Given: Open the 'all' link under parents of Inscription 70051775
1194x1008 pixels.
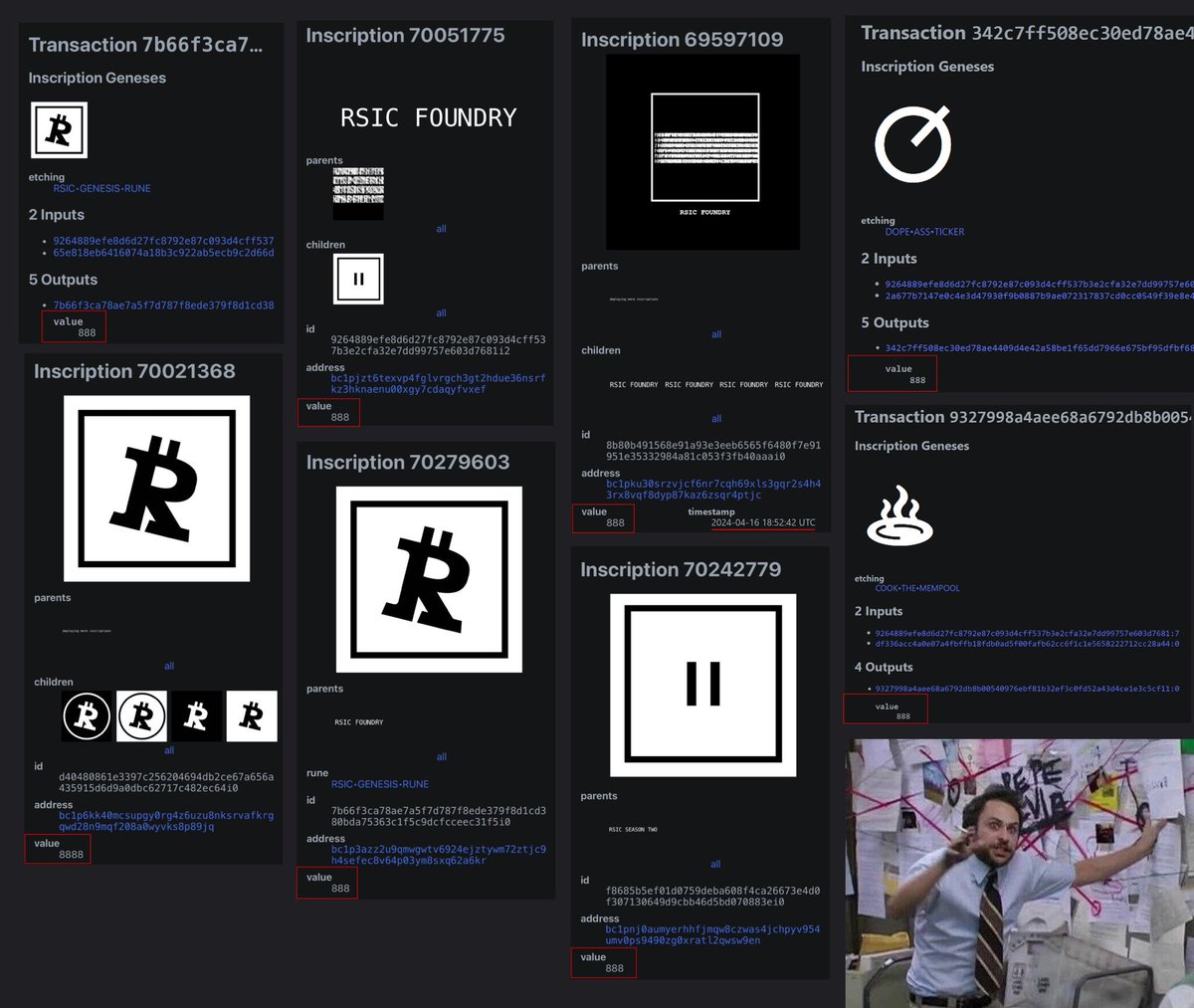Looking at the screenshot, I should (441, 229).
